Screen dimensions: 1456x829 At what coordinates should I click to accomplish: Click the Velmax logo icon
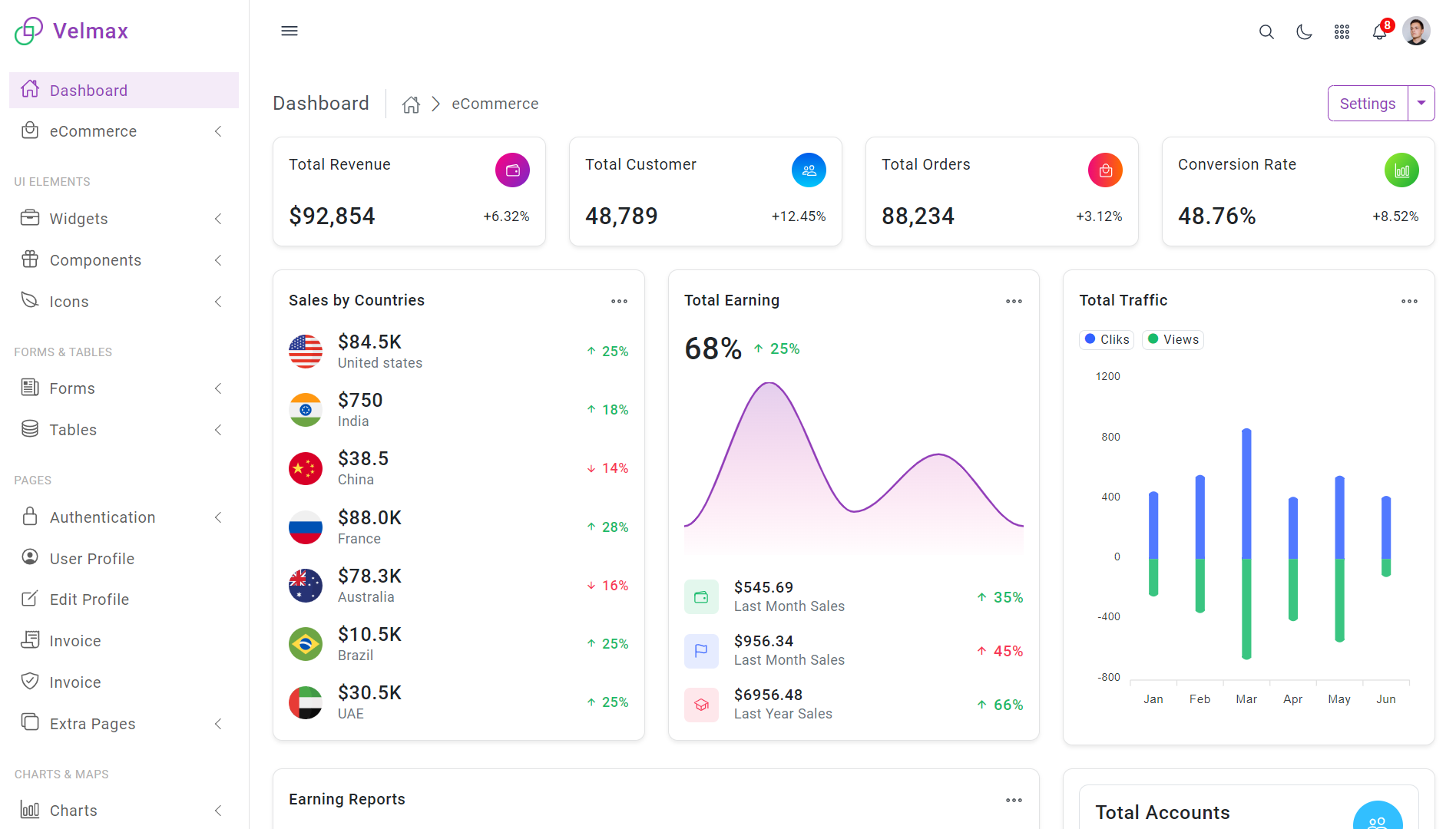[28, 31]
